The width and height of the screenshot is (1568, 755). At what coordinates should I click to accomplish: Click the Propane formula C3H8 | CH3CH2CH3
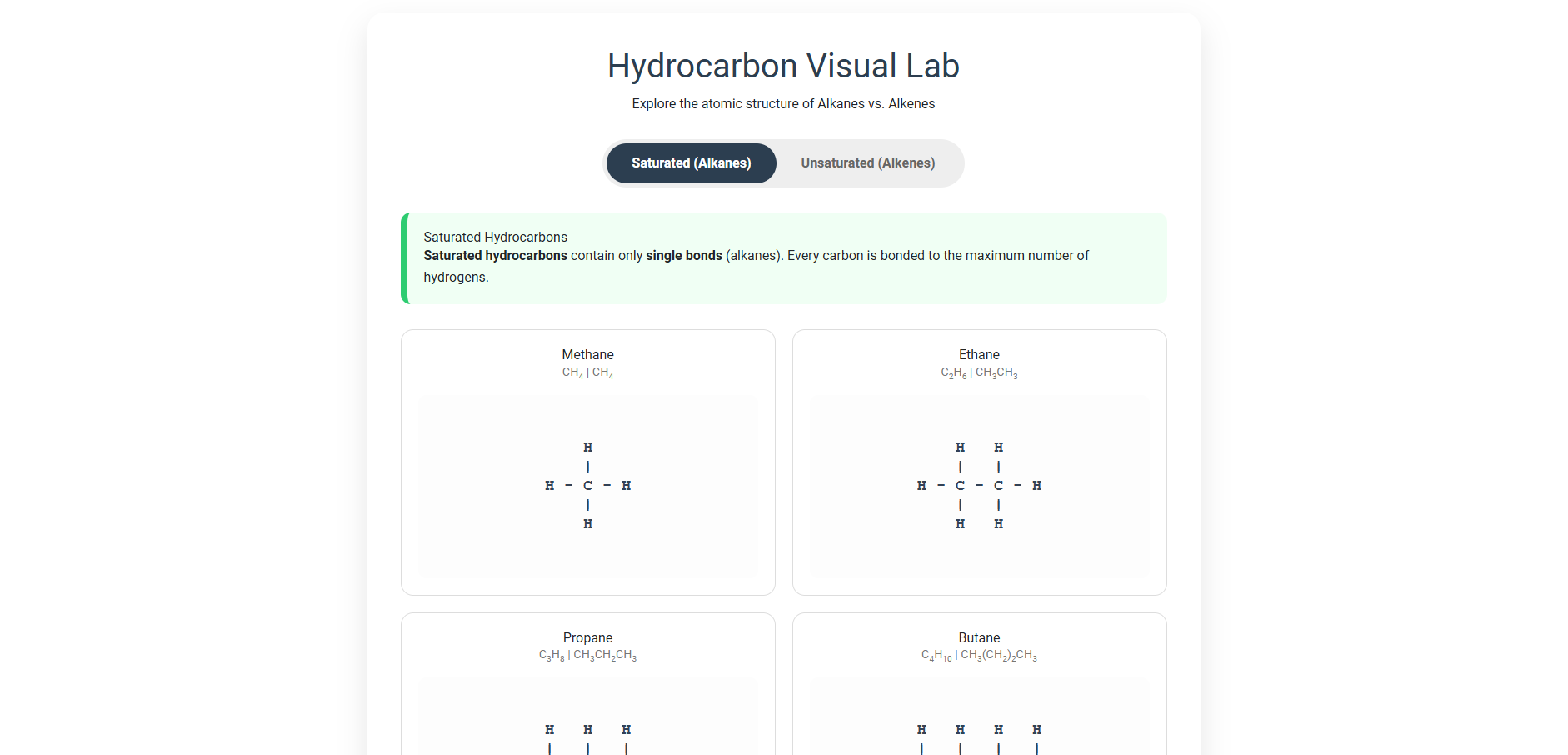click(x=587, y=656)
